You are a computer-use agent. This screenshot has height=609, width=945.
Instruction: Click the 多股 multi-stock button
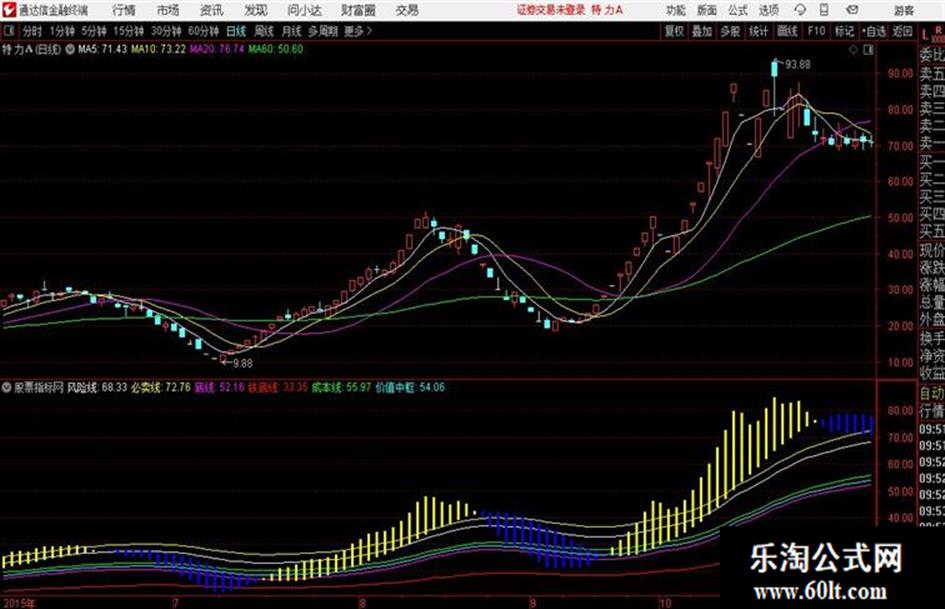tap(730, 31)
